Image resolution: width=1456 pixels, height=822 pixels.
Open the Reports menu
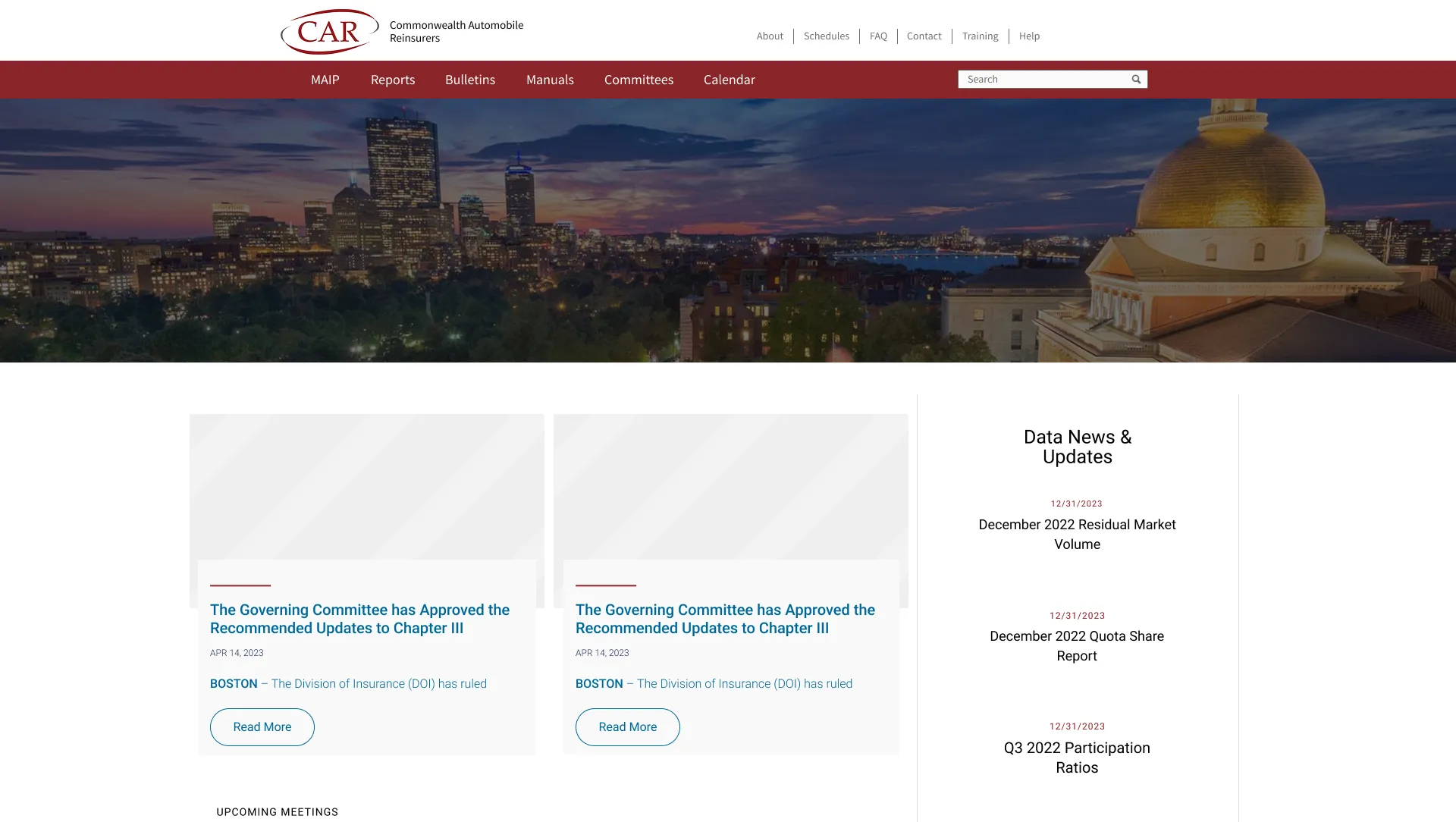[392, 80]
